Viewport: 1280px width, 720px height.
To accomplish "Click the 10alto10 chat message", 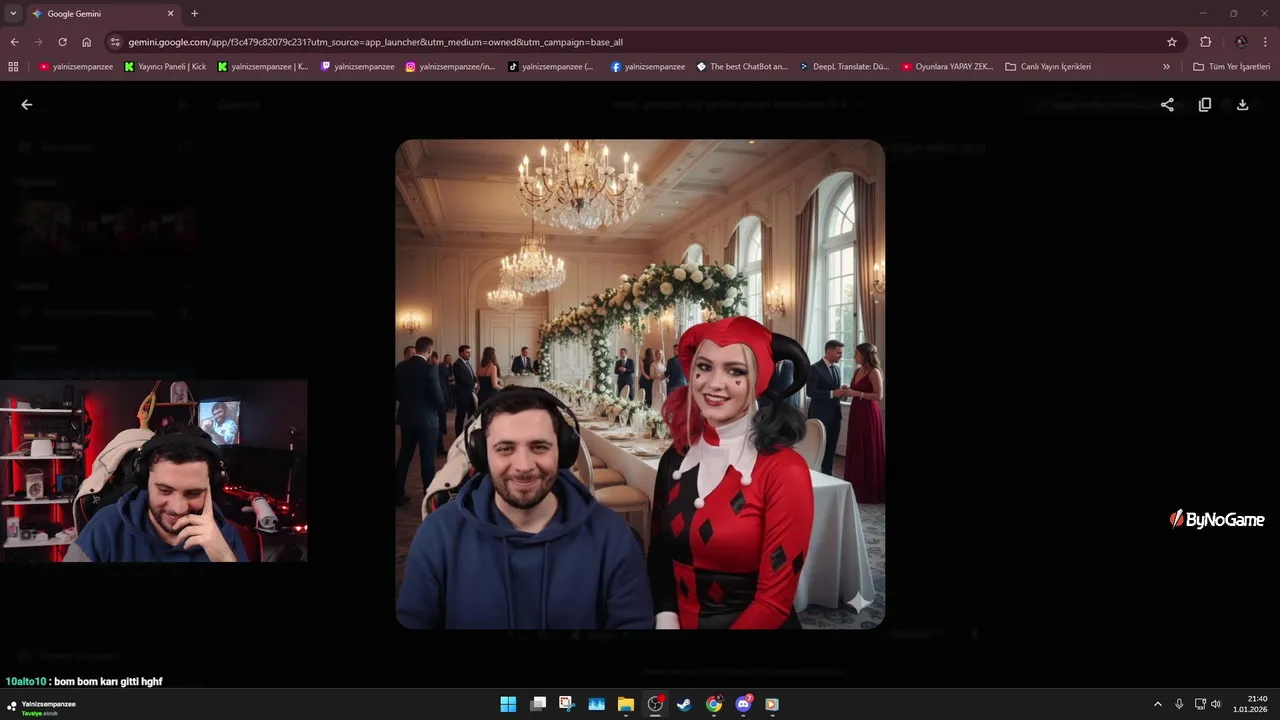I will click(84, 681).
